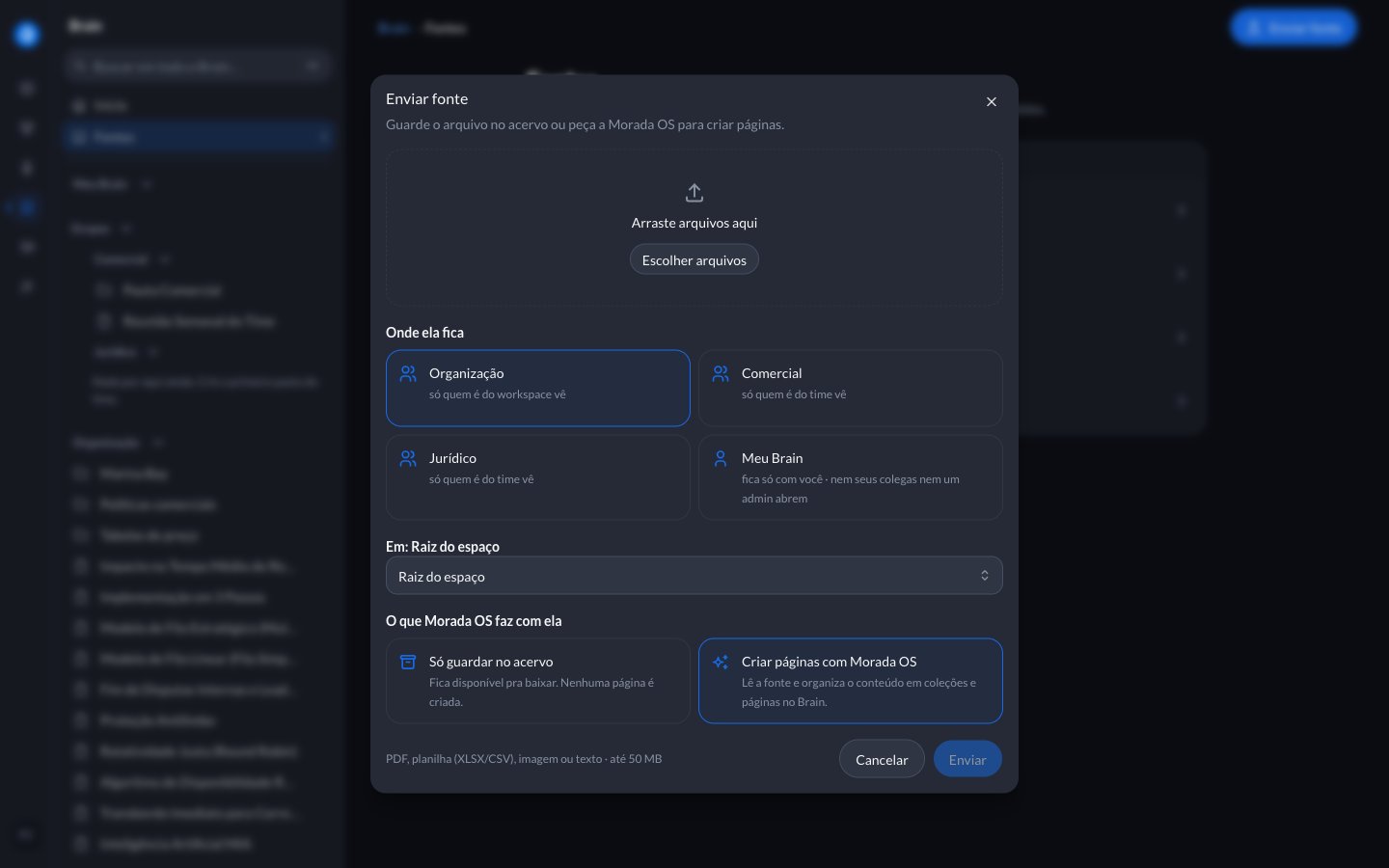Click the 'Guarde o arquivo no acervo' description

pyautogui.click(x=585, y=124)
